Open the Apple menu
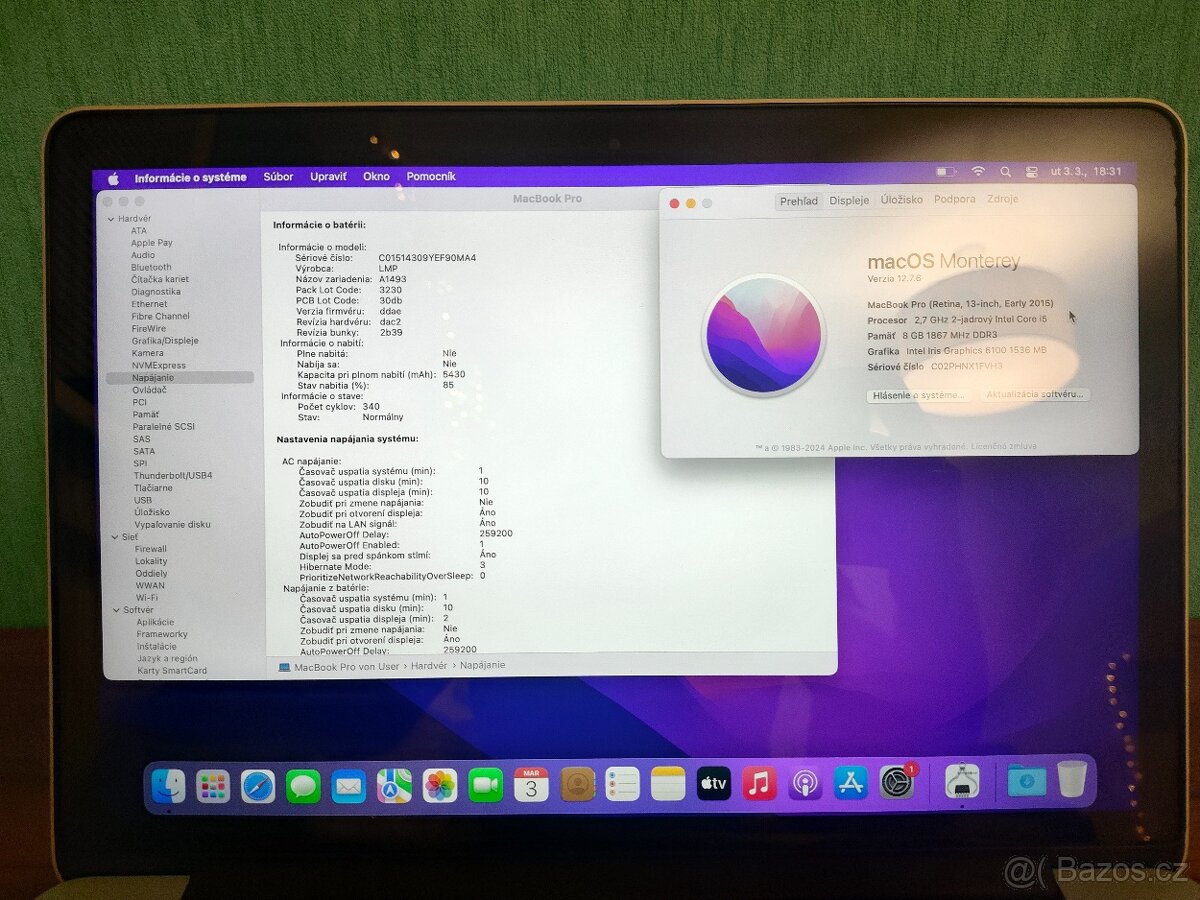This screenshot has width=1200, height=900. click(x=113, y=176)
